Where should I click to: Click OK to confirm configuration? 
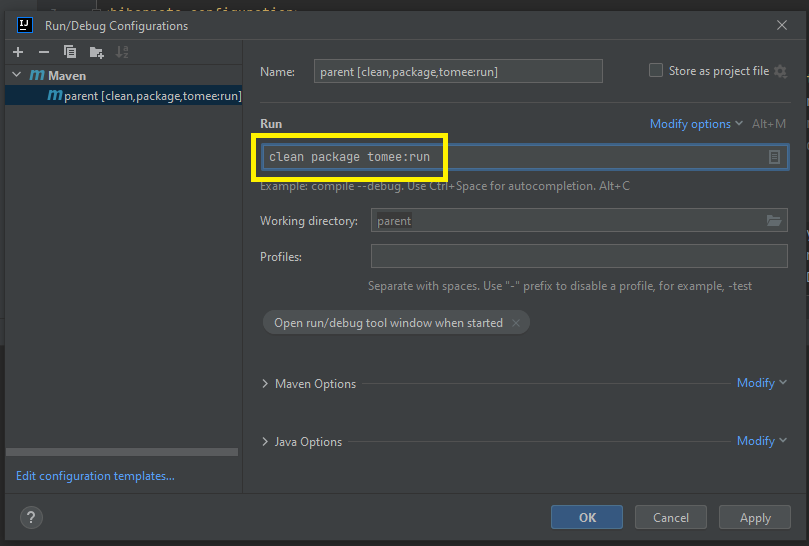pyautogui.click(x=587, y=517)
